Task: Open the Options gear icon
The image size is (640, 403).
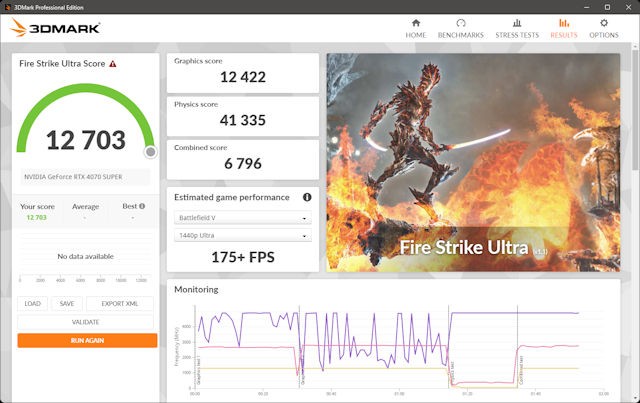Action: 604,23
